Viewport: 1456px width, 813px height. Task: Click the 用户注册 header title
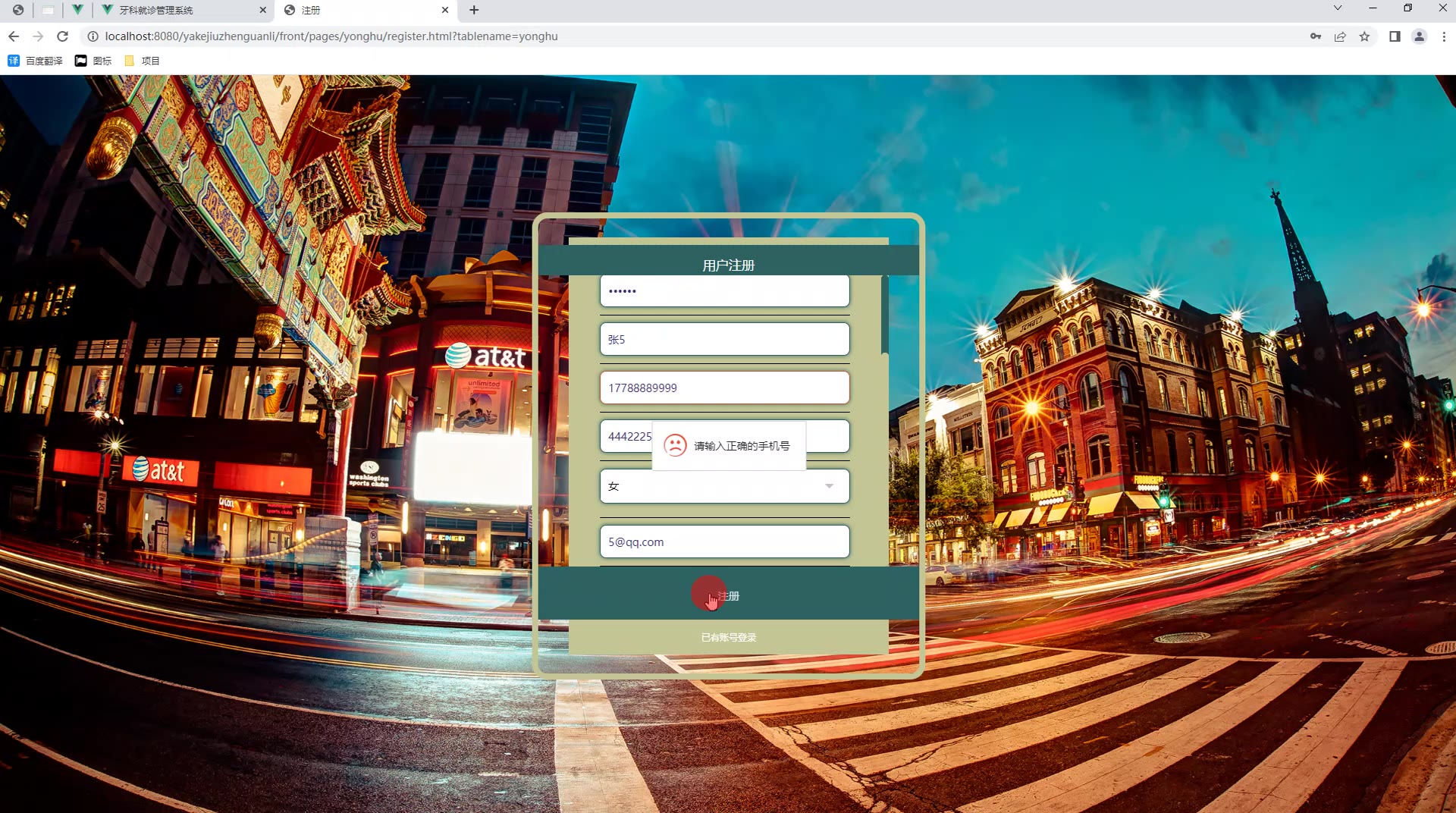tap(728, 265)
